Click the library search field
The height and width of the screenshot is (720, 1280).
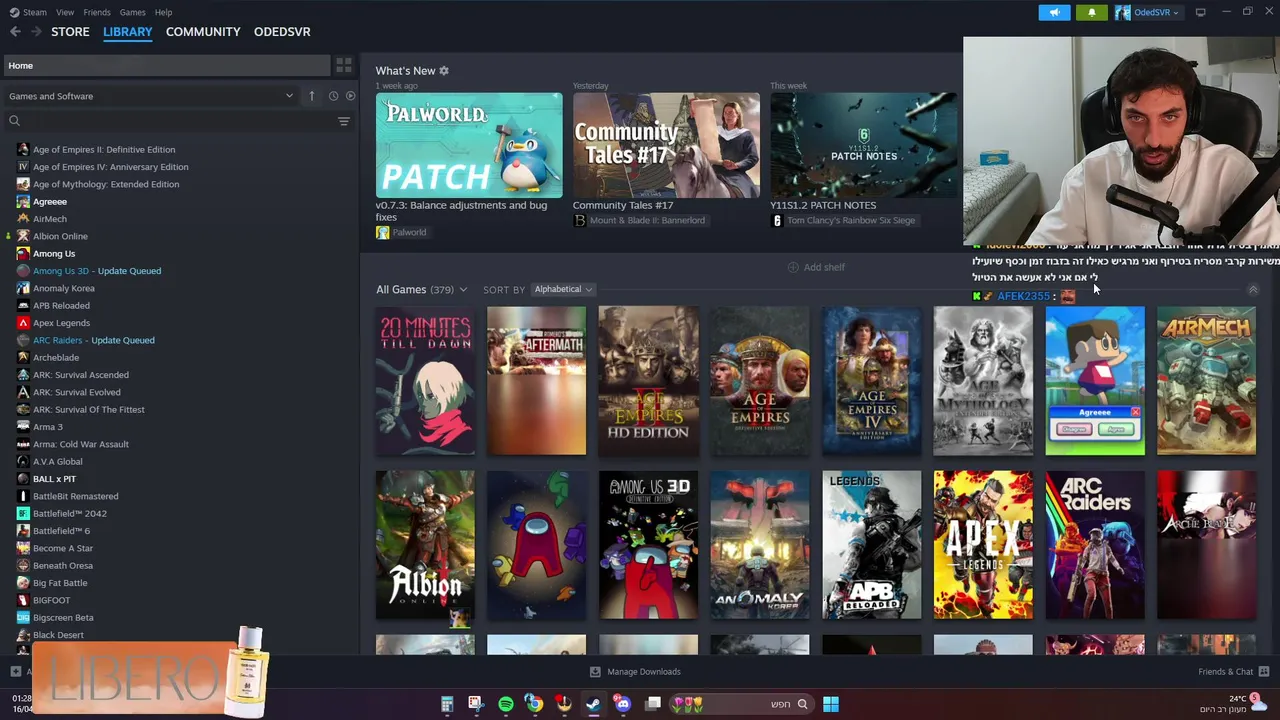coord(170,121)
